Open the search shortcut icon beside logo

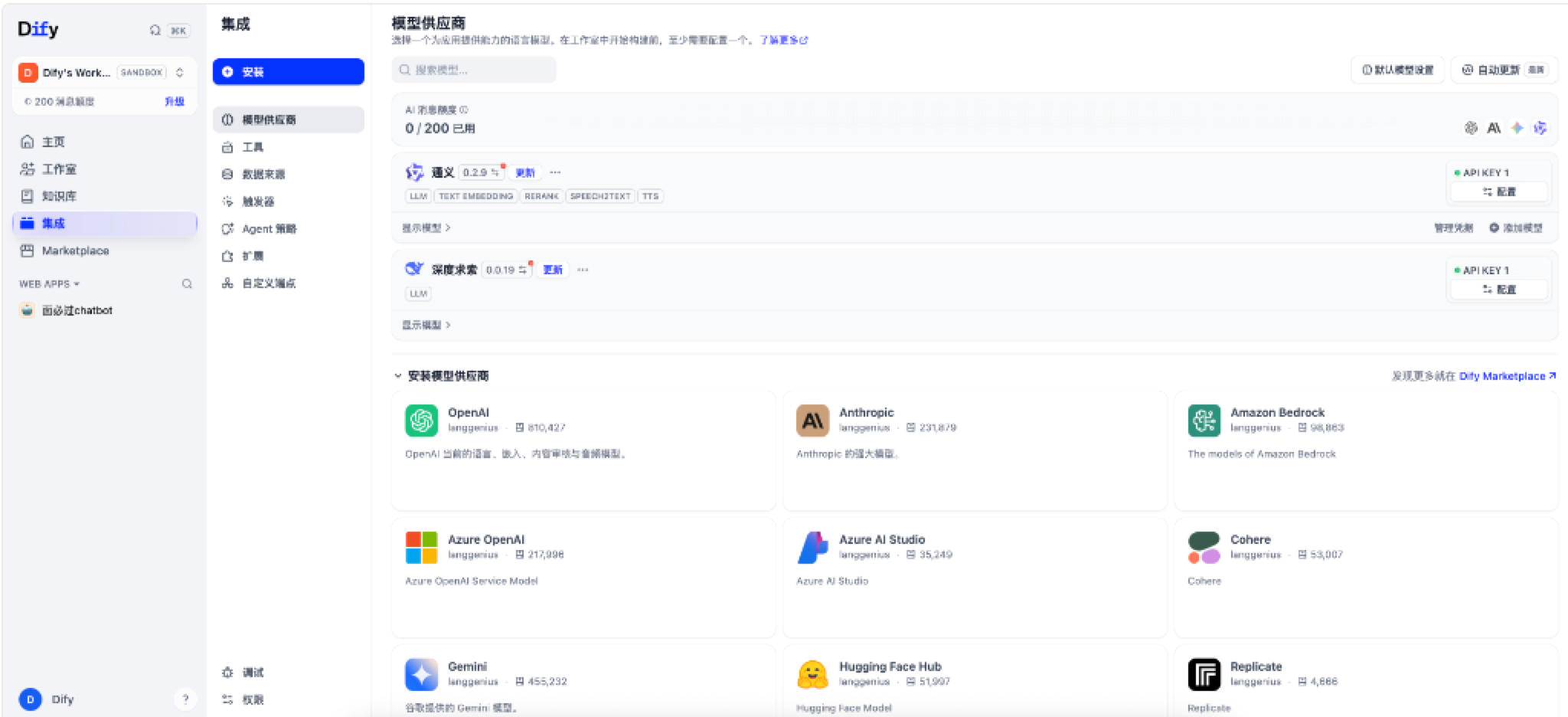tap(155, 30)
